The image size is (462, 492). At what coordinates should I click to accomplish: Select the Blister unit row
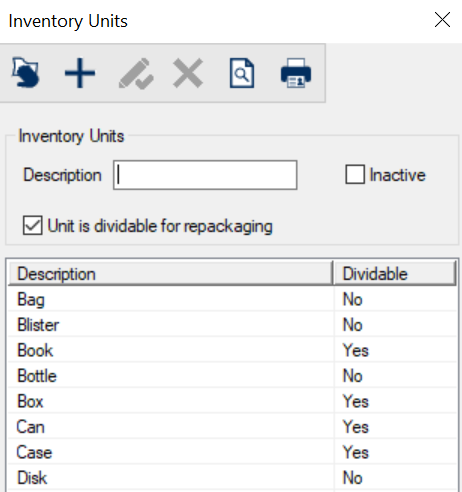pyautogui.click(x=232, y=324)
